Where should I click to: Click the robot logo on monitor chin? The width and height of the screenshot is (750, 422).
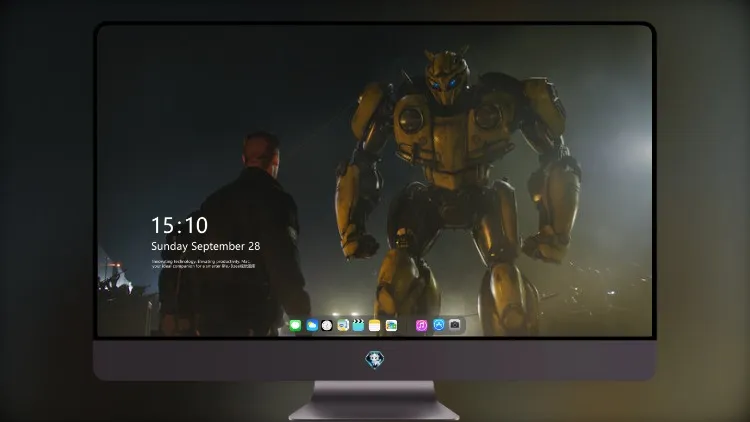point(375,360)
